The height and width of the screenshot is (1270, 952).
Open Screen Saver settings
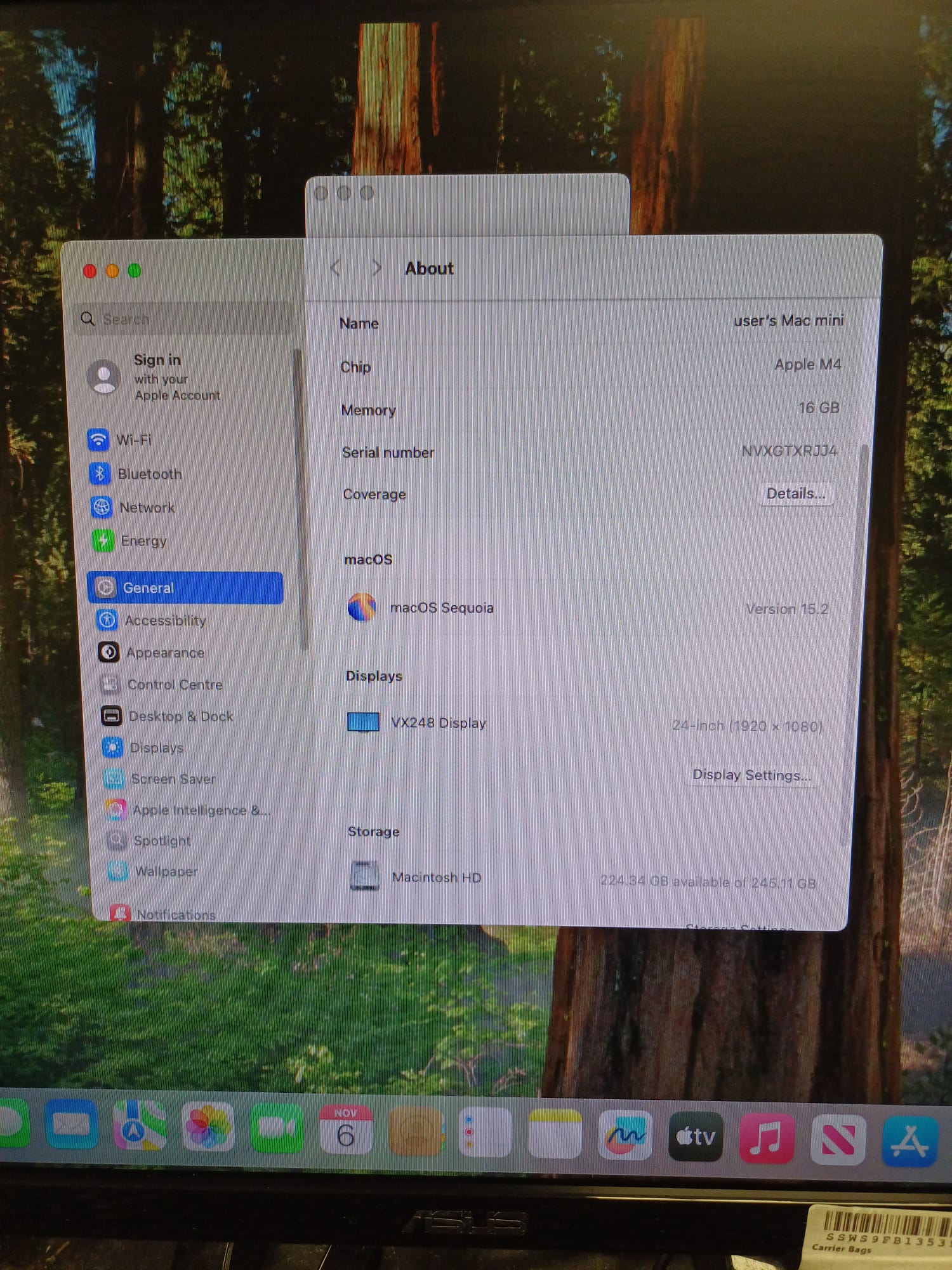tap(173, 779)
